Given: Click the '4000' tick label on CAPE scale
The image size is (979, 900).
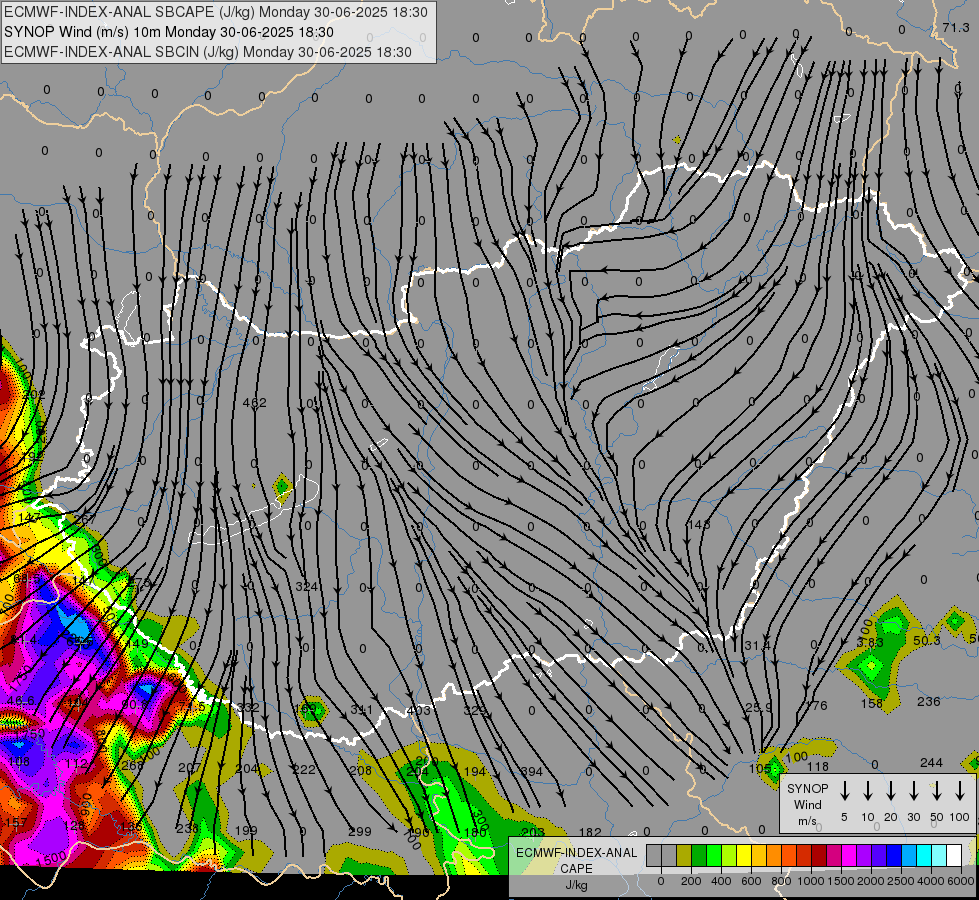Looking at the screenshot, I should 930,881.
